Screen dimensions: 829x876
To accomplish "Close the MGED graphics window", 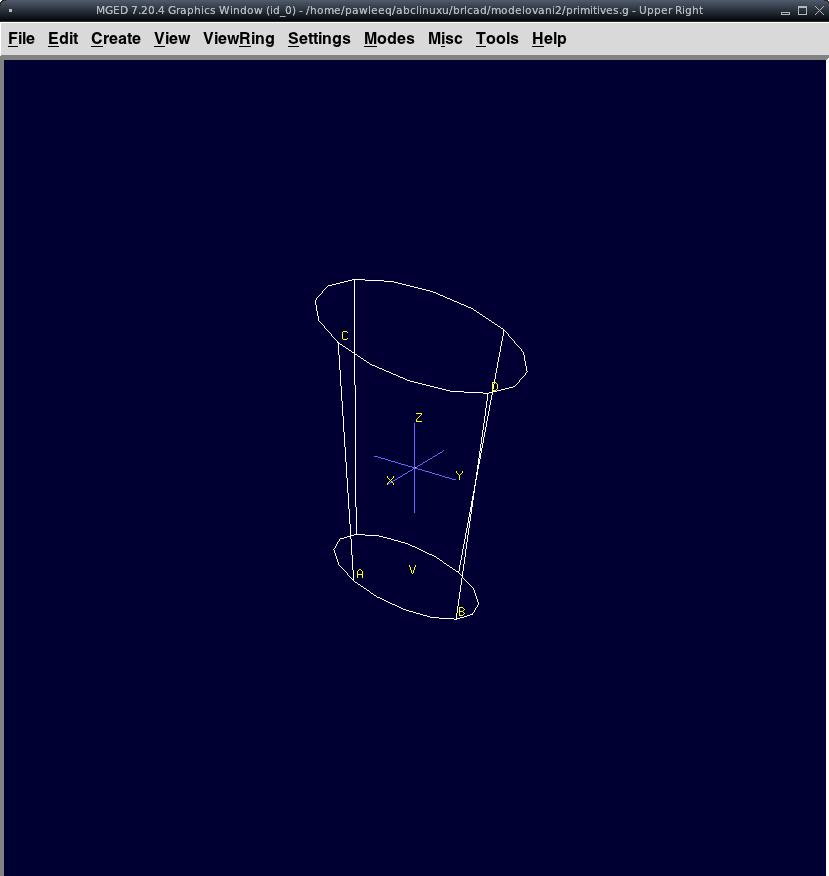I will (819, 10).
